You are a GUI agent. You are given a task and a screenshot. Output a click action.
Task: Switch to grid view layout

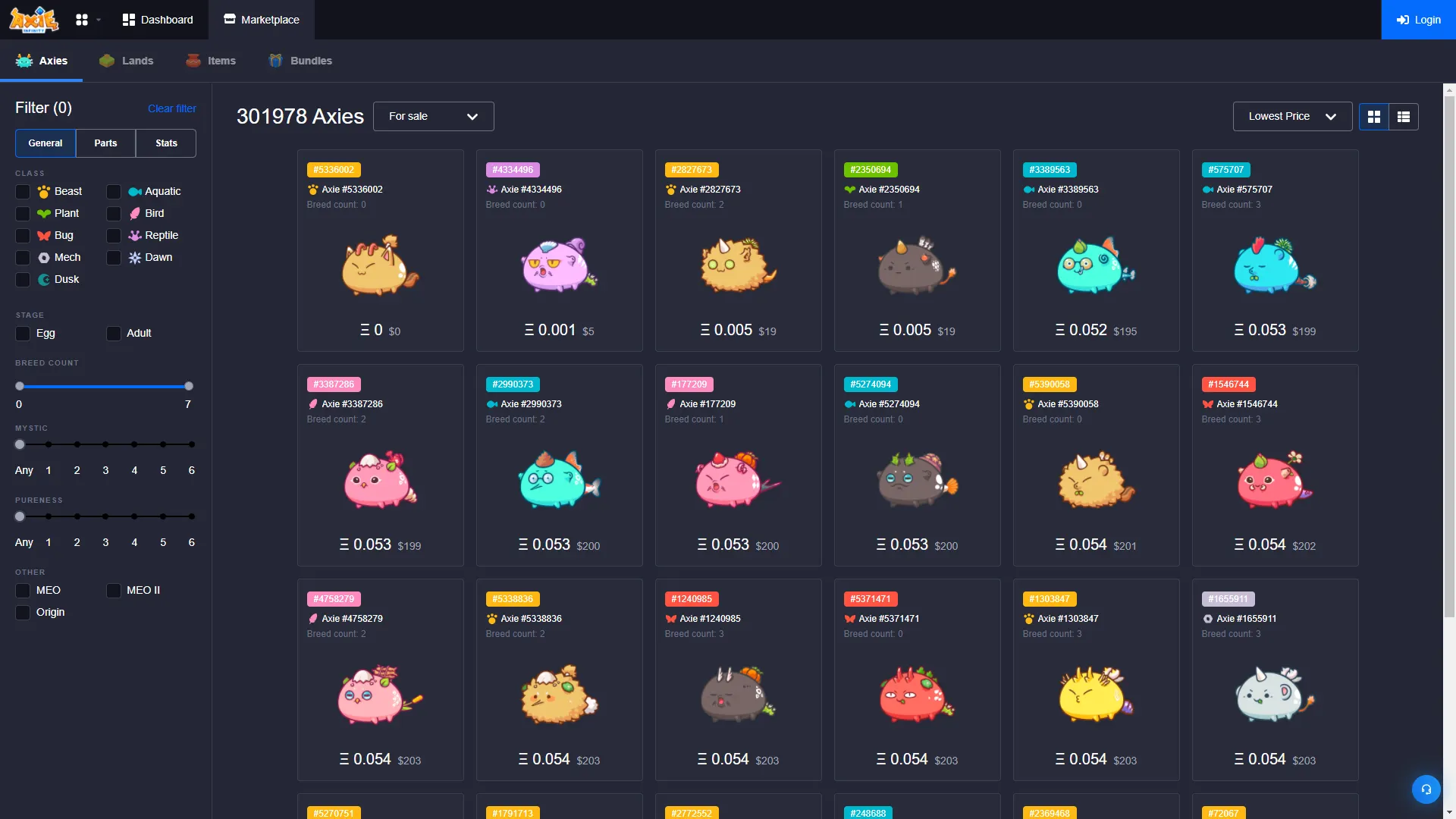click(x=1374, y=117)
